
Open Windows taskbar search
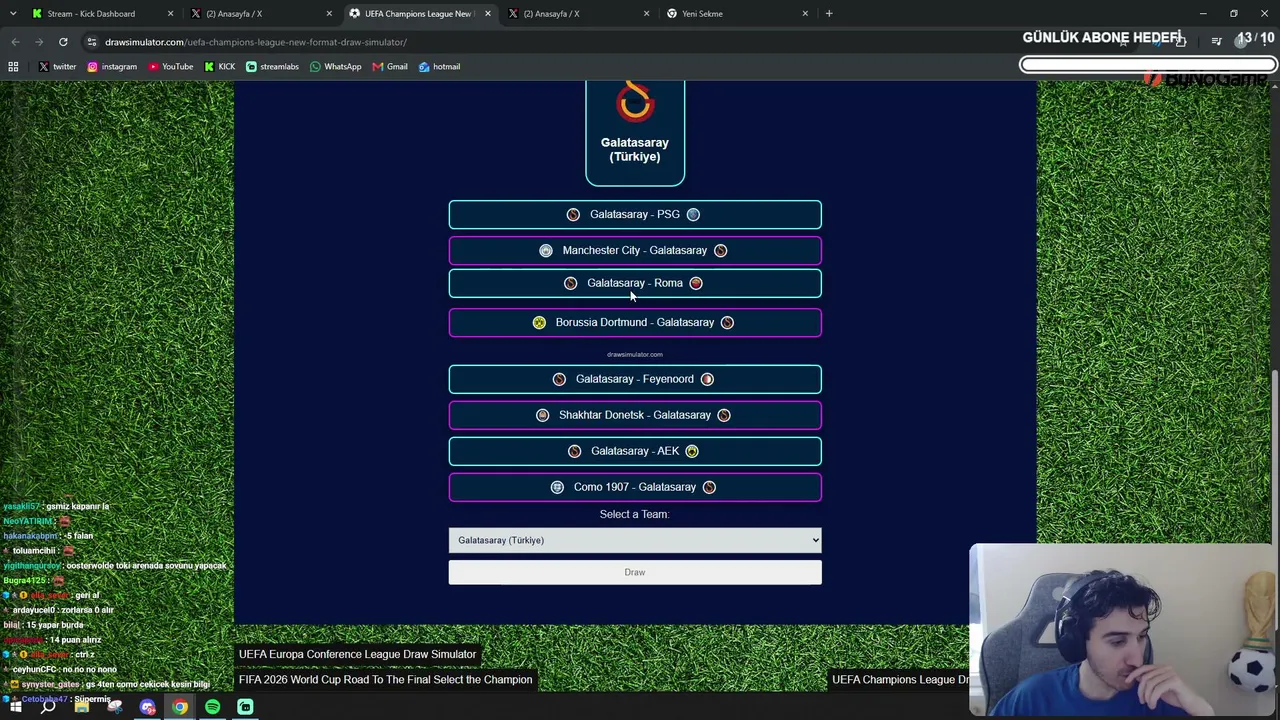(x=48, y=707)
